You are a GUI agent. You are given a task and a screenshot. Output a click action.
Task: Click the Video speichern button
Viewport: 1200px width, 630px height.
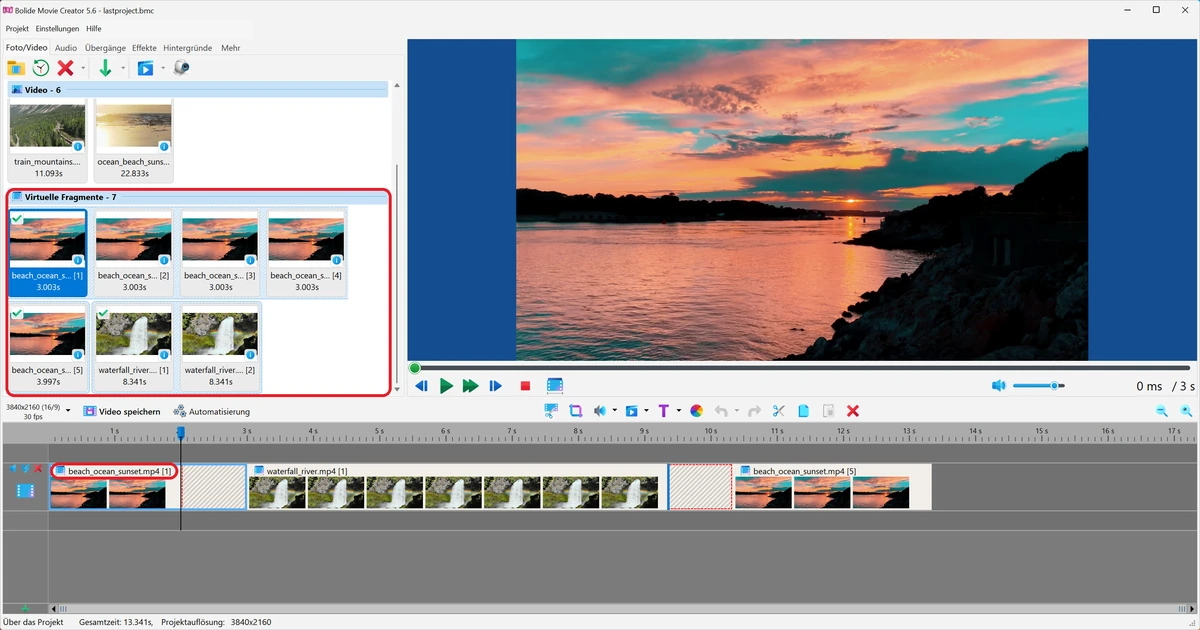122,411
